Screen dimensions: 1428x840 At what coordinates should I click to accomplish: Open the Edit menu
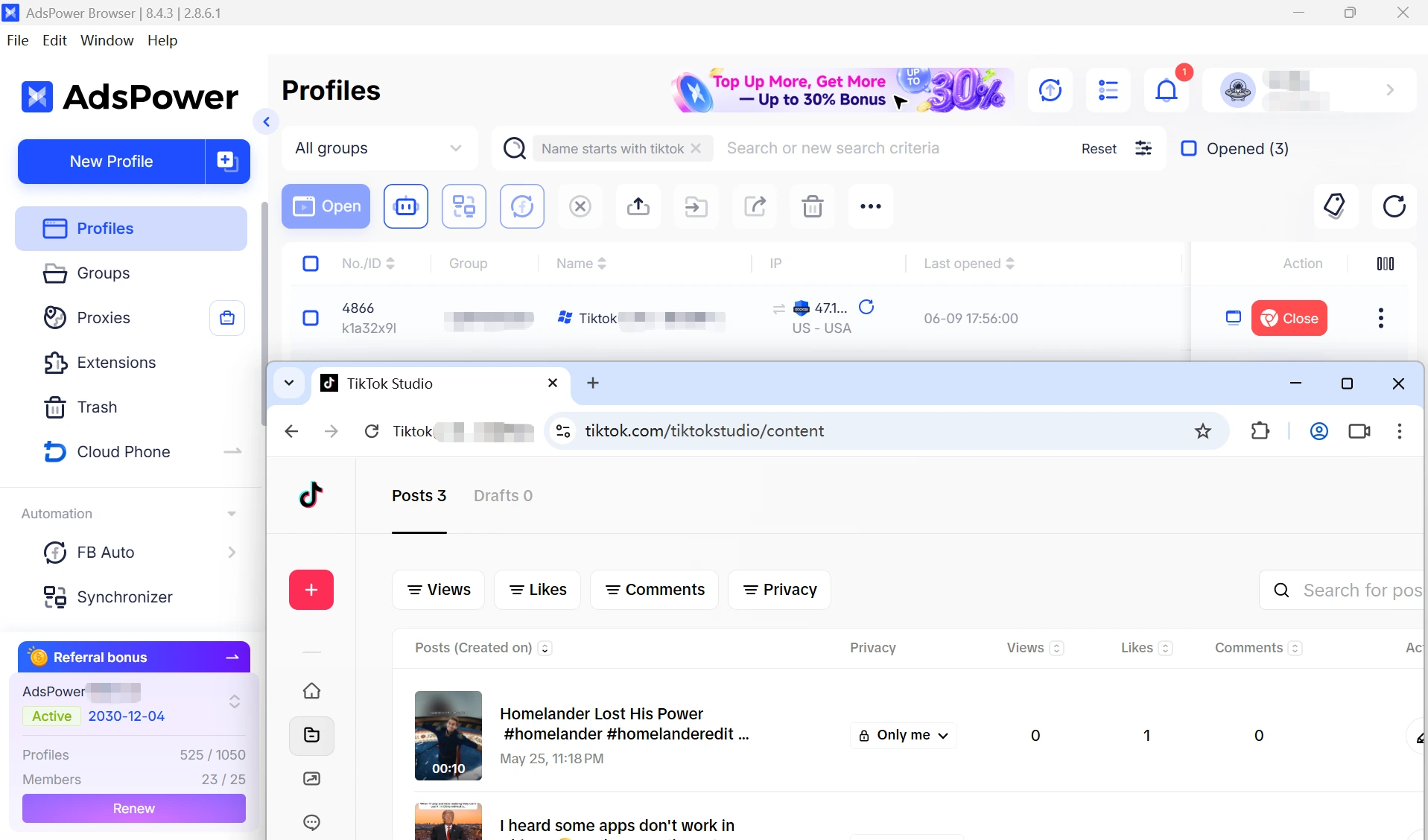click(x=54, y=40)
